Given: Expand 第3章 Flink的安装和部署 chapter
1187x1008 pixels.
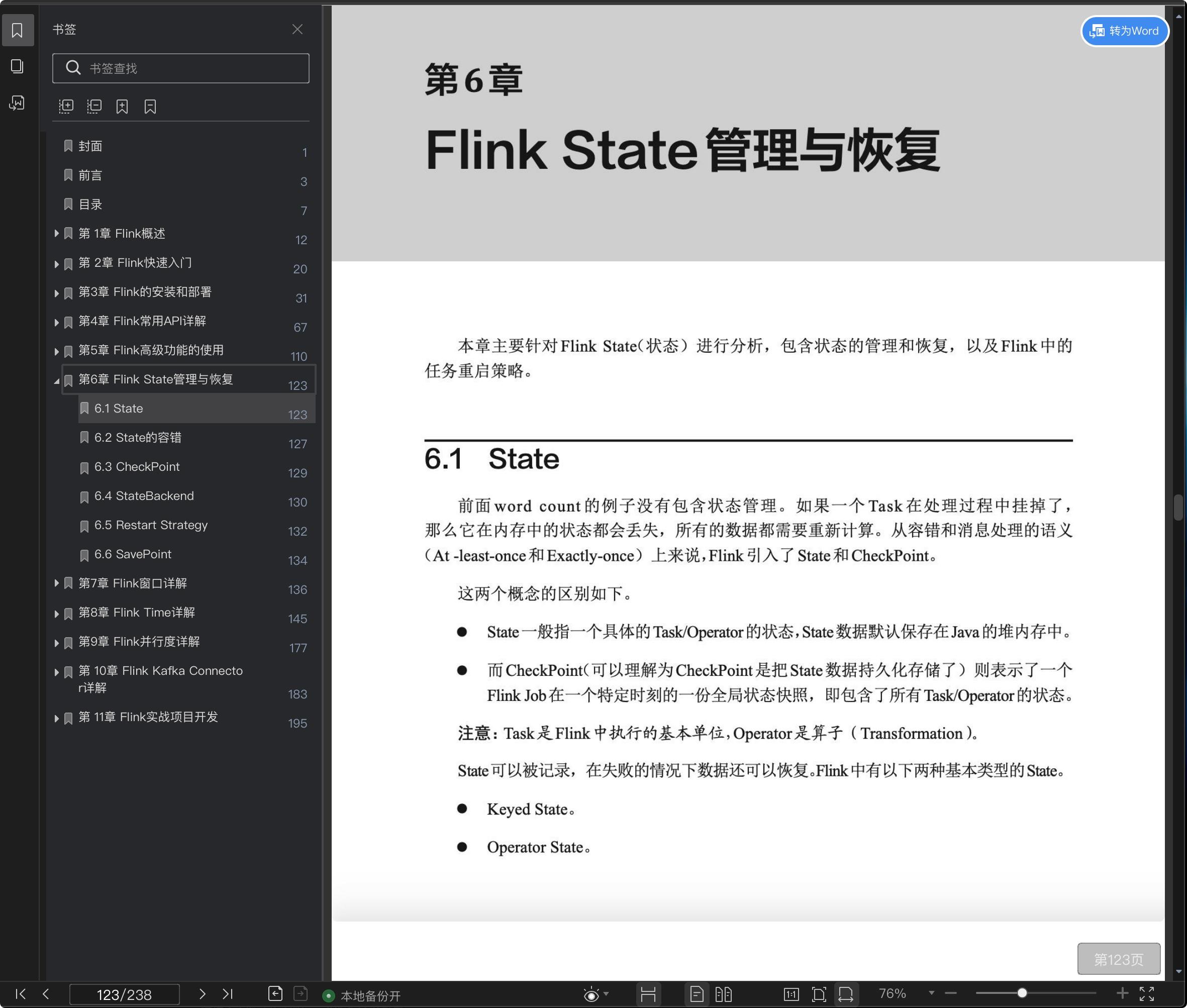Looking at the screenshot, I should click(57, 293).
